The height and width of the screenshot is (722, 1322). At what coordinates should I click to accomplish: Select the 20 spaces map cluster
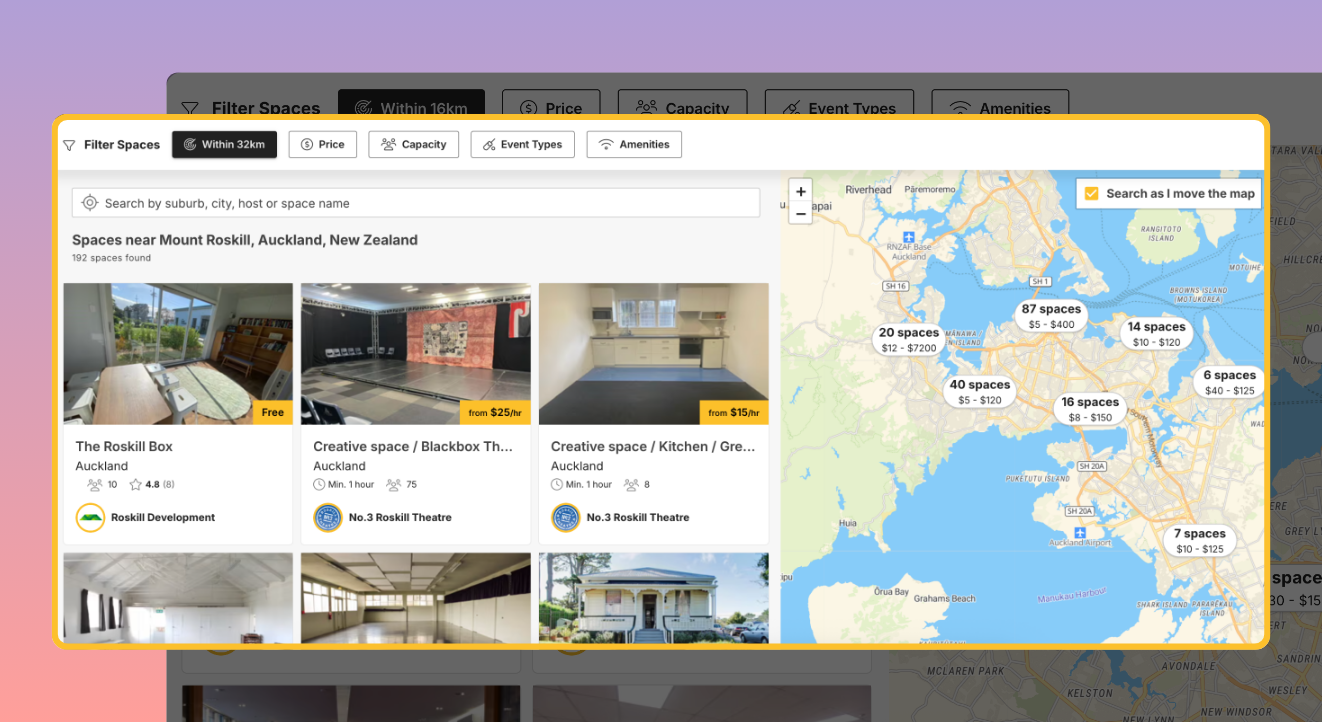pos(909,340)
